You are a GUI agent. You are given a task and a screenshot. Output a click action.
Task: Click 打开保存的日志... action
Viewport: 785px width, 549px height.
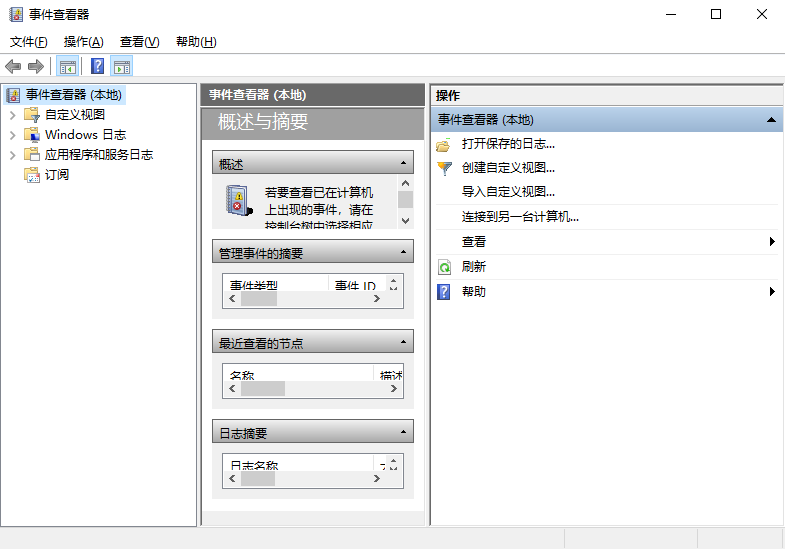point(508,144)
